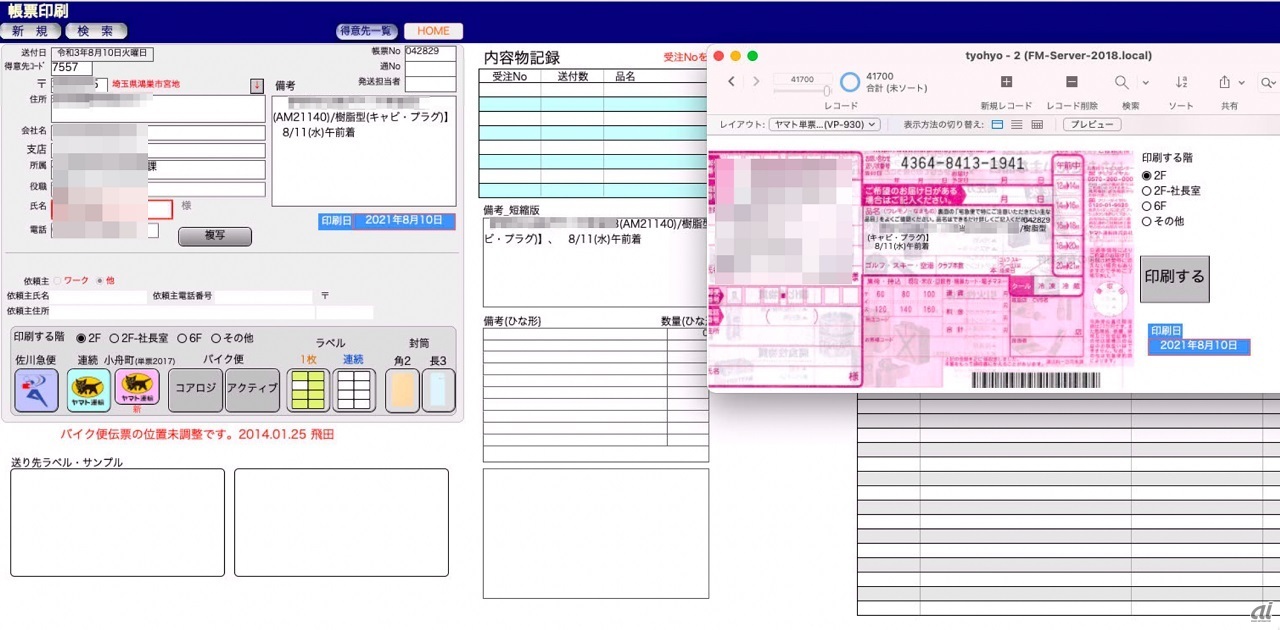Click the 複写 copy button
Screen dimensions: 1280x630
[x=214, y=237]
